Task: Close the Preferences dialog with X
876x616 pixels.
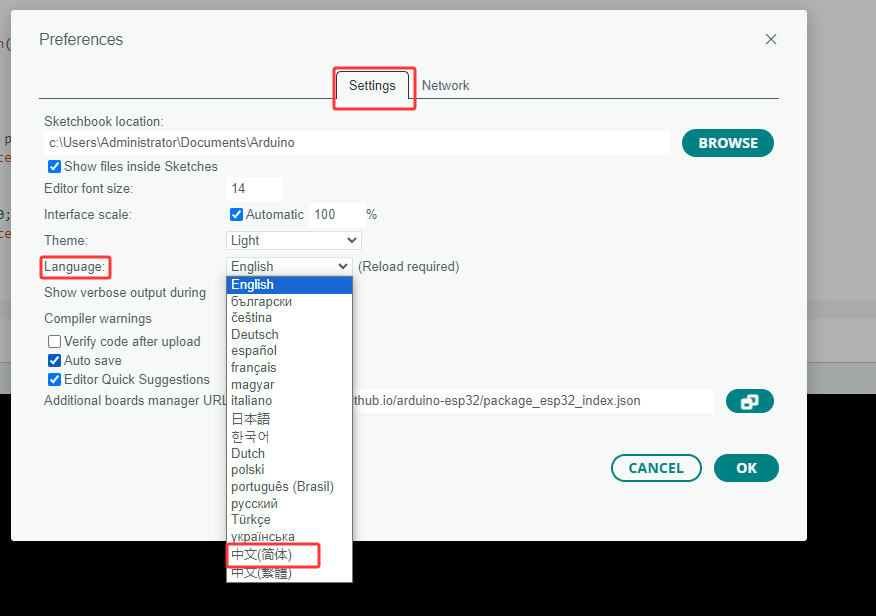Action: pyautogui.click(x=770, y=40)
